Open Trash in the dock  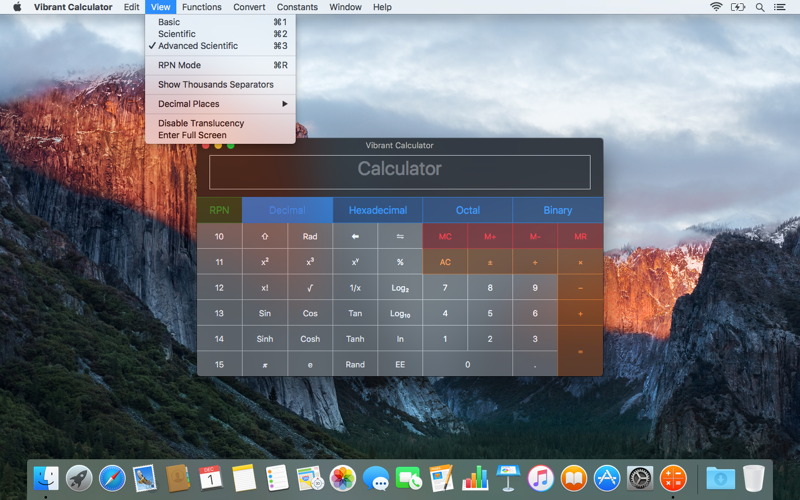754,479
